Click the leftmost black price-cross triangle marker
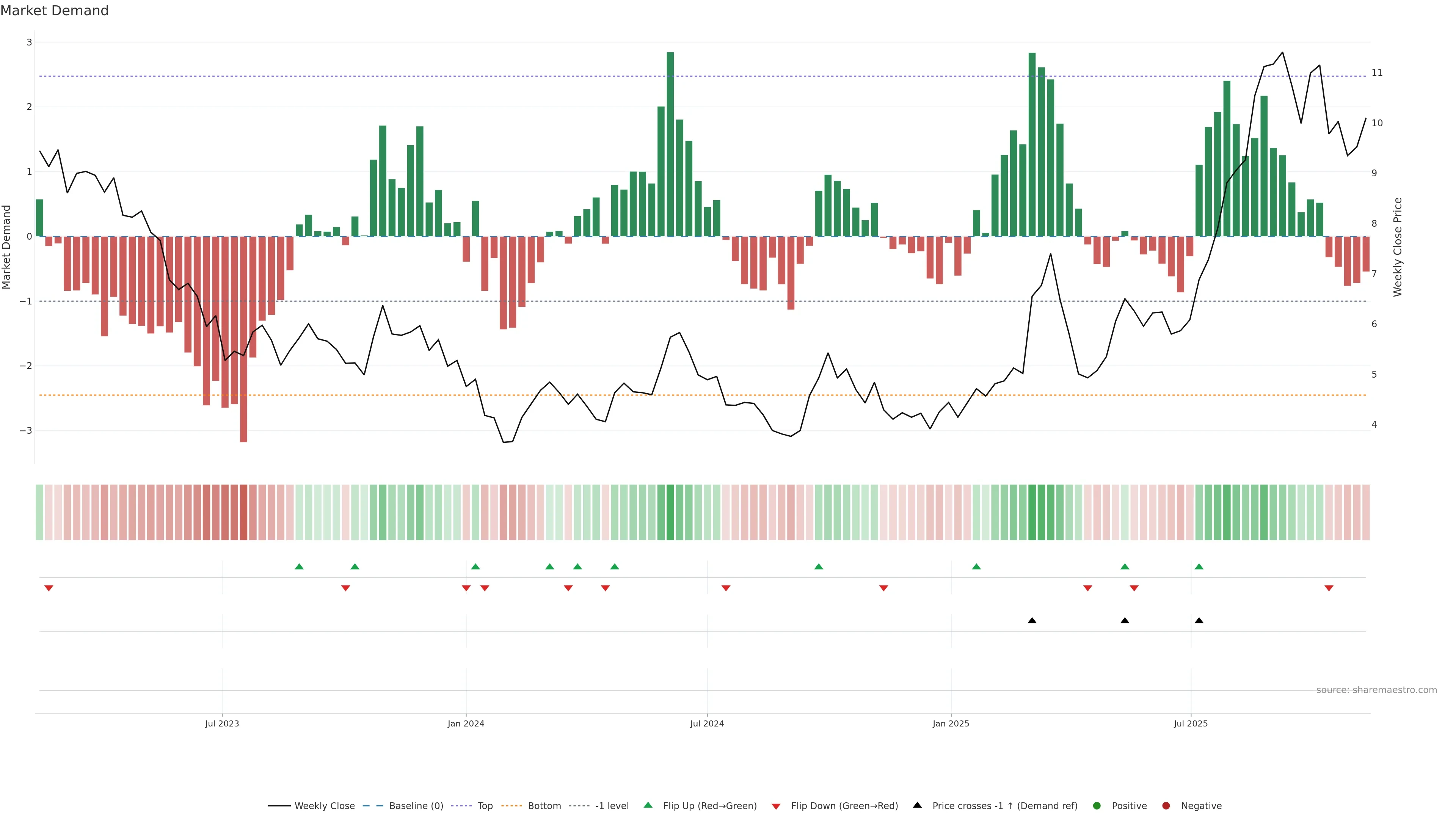This screenshot has height=819, width=1456. pyautogui.click(x=1032, y=621)
